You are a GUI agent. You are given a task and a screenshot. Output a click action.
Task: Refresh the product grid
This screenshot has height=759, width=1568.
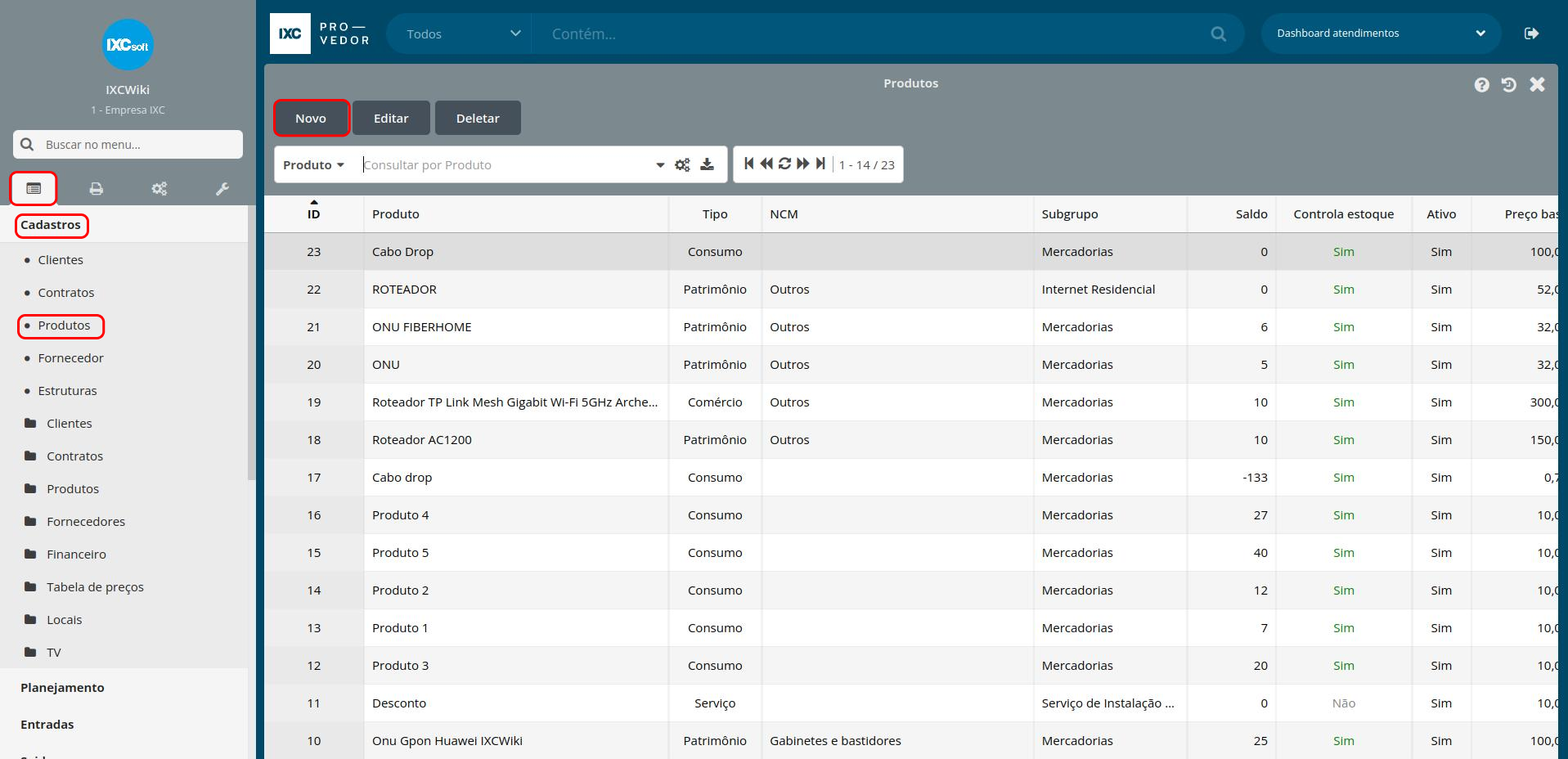pos(784,164)
